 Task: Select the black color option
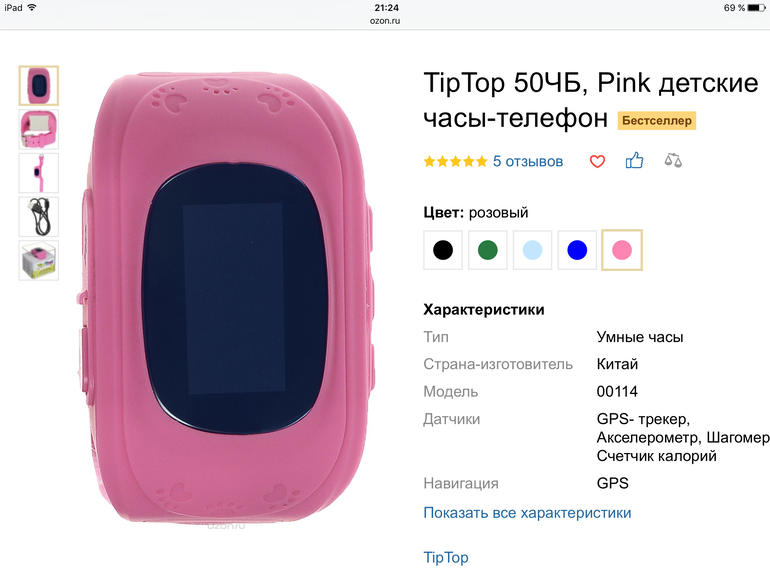(x=443, y=250)
